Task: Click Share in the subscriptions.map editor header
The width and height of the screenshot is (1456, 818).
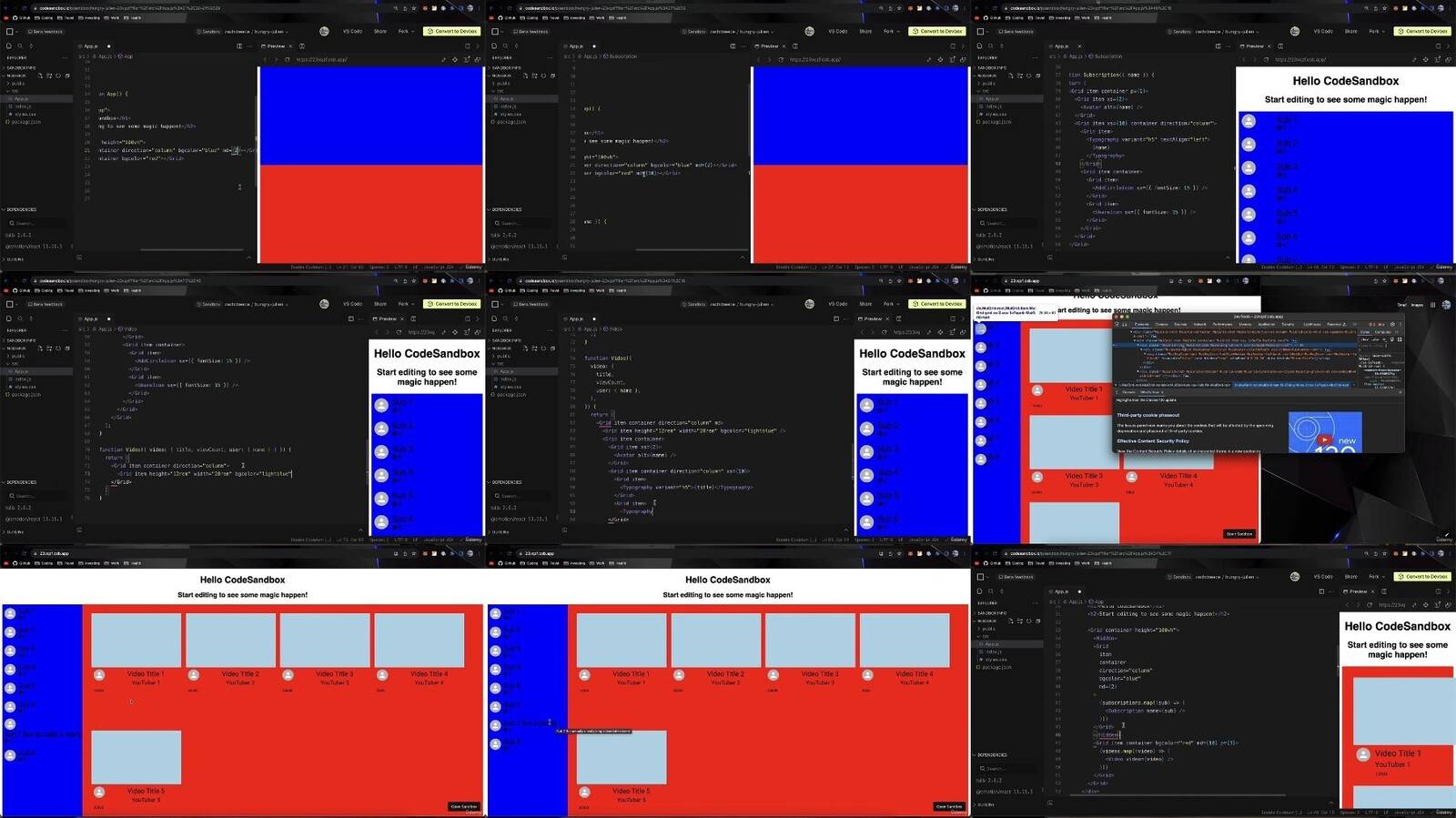Action: click(1351, 577)
